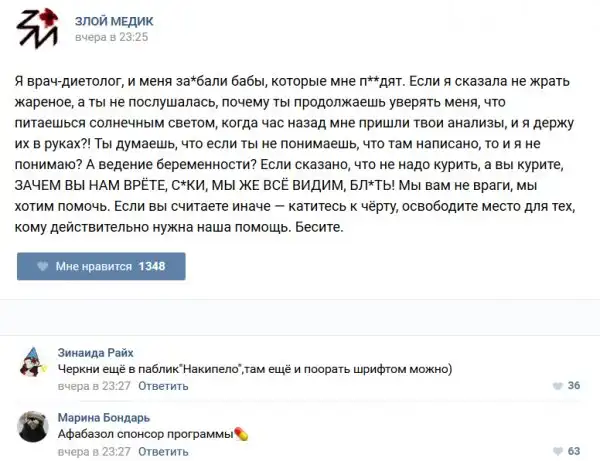
Task: Open the Марина Бондарь profile name link
Action: pos(104,417)
